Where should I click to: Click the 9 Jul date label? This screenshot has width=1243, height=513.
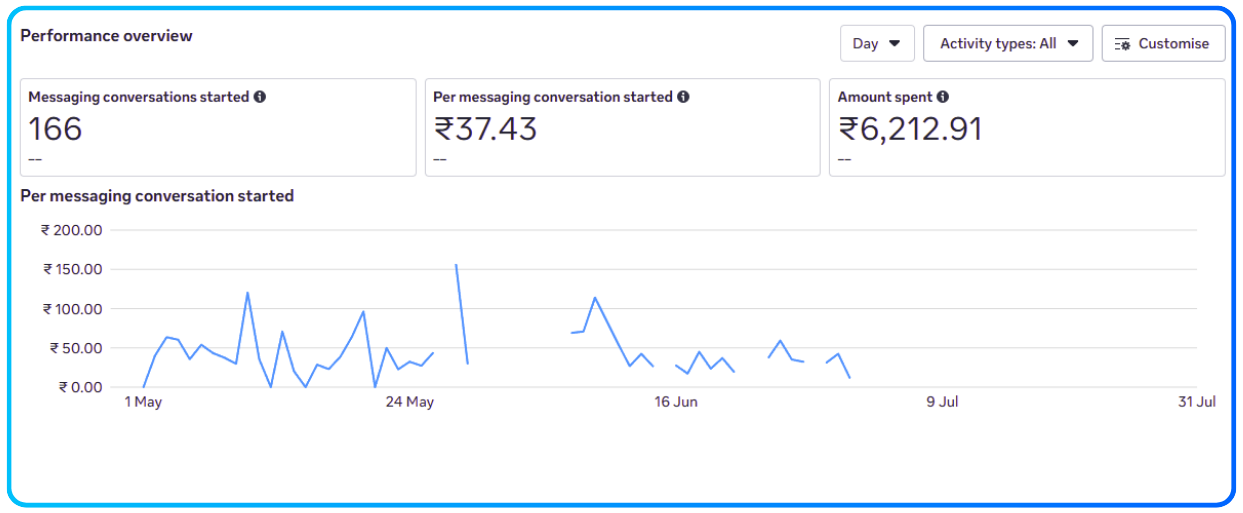(x=942, y=402)
